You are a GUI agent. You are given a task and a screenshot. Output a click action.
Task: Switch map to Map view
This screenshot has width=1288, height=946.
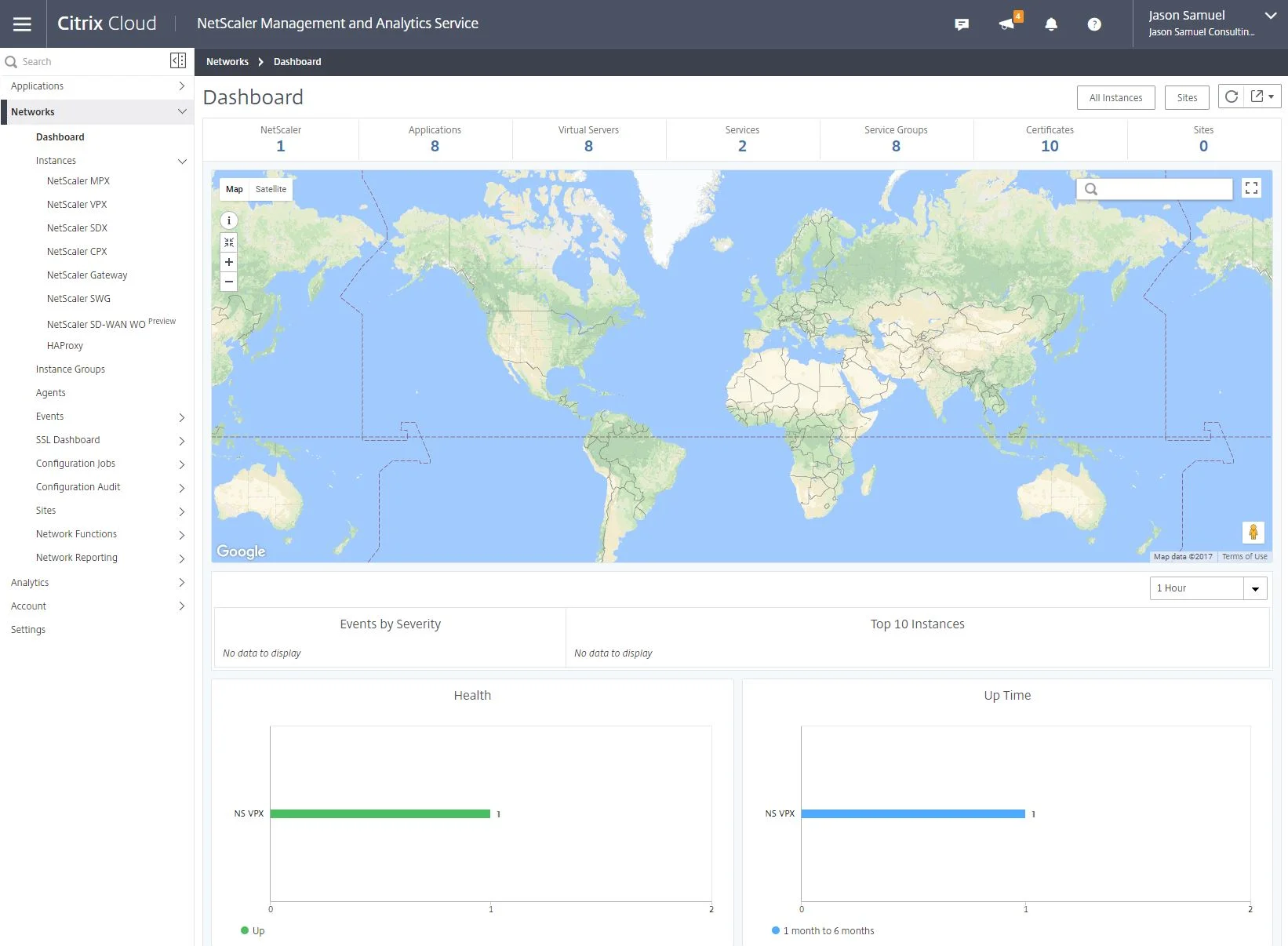[235, 189]
